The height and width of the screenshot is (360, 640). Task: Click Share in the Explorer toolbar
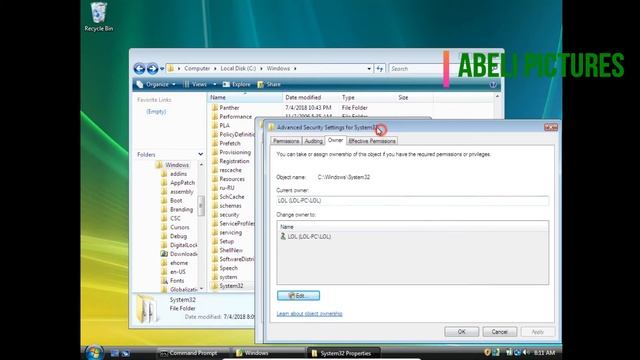pos(269,84)
